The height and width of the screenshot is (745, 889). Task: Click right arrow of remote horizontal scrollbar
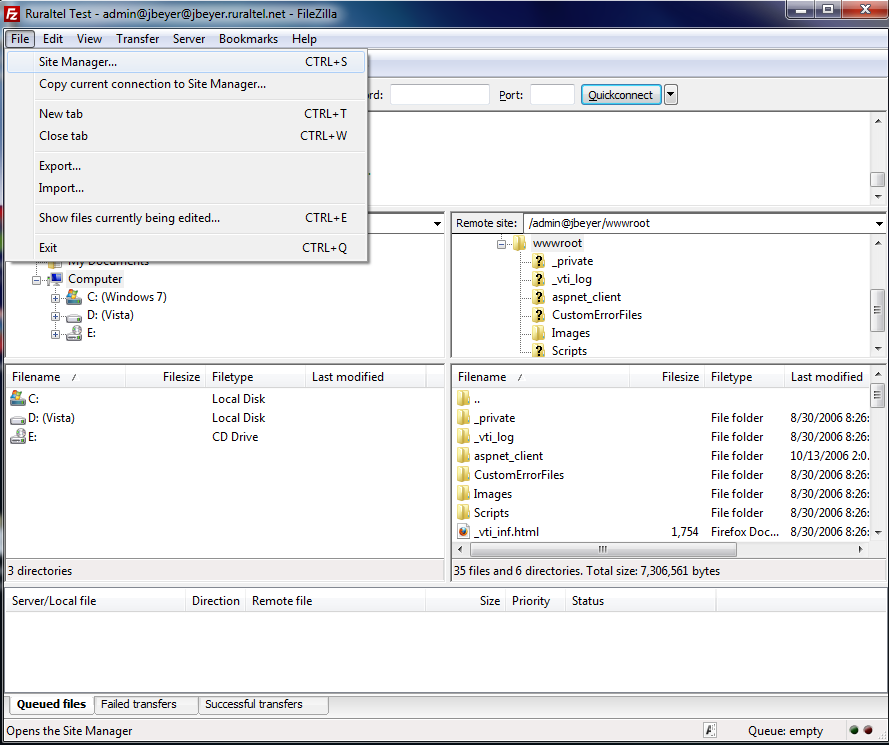(861, 549)
